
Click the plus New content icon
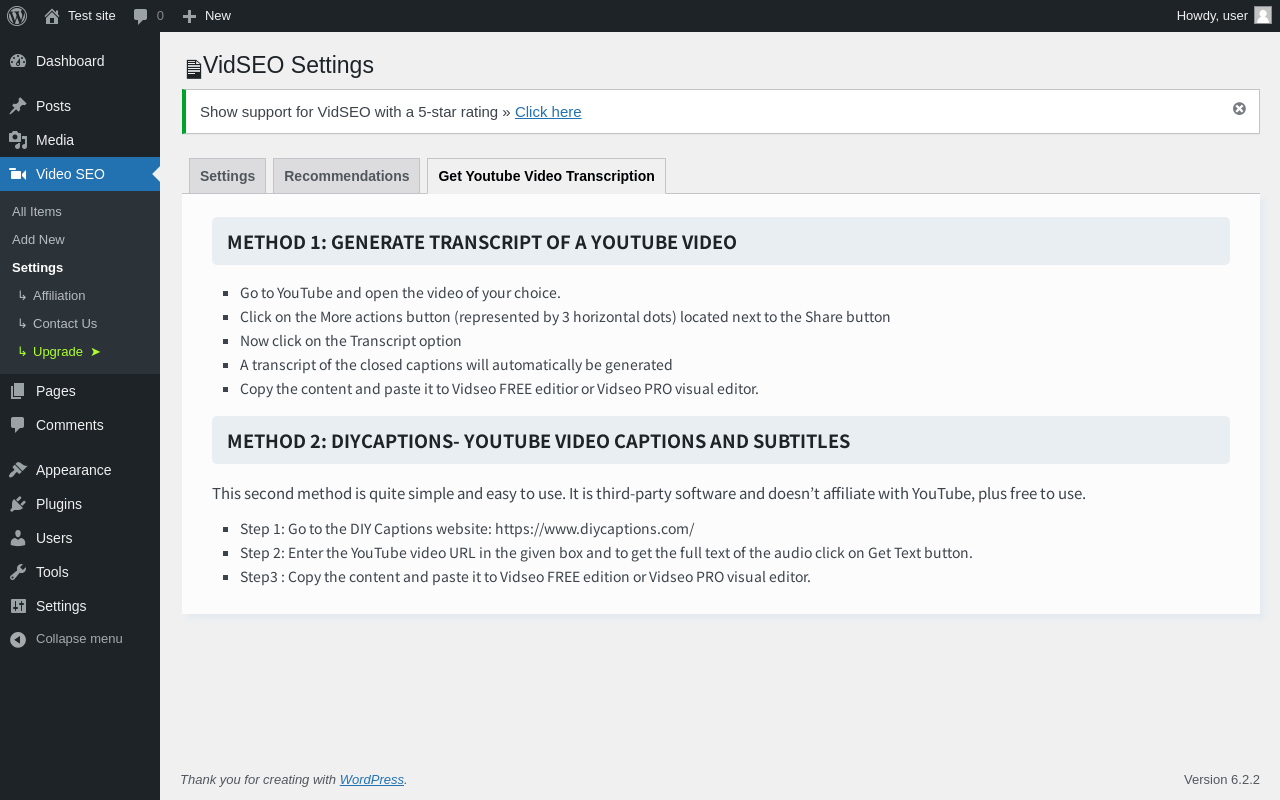[x=189, y=16]
